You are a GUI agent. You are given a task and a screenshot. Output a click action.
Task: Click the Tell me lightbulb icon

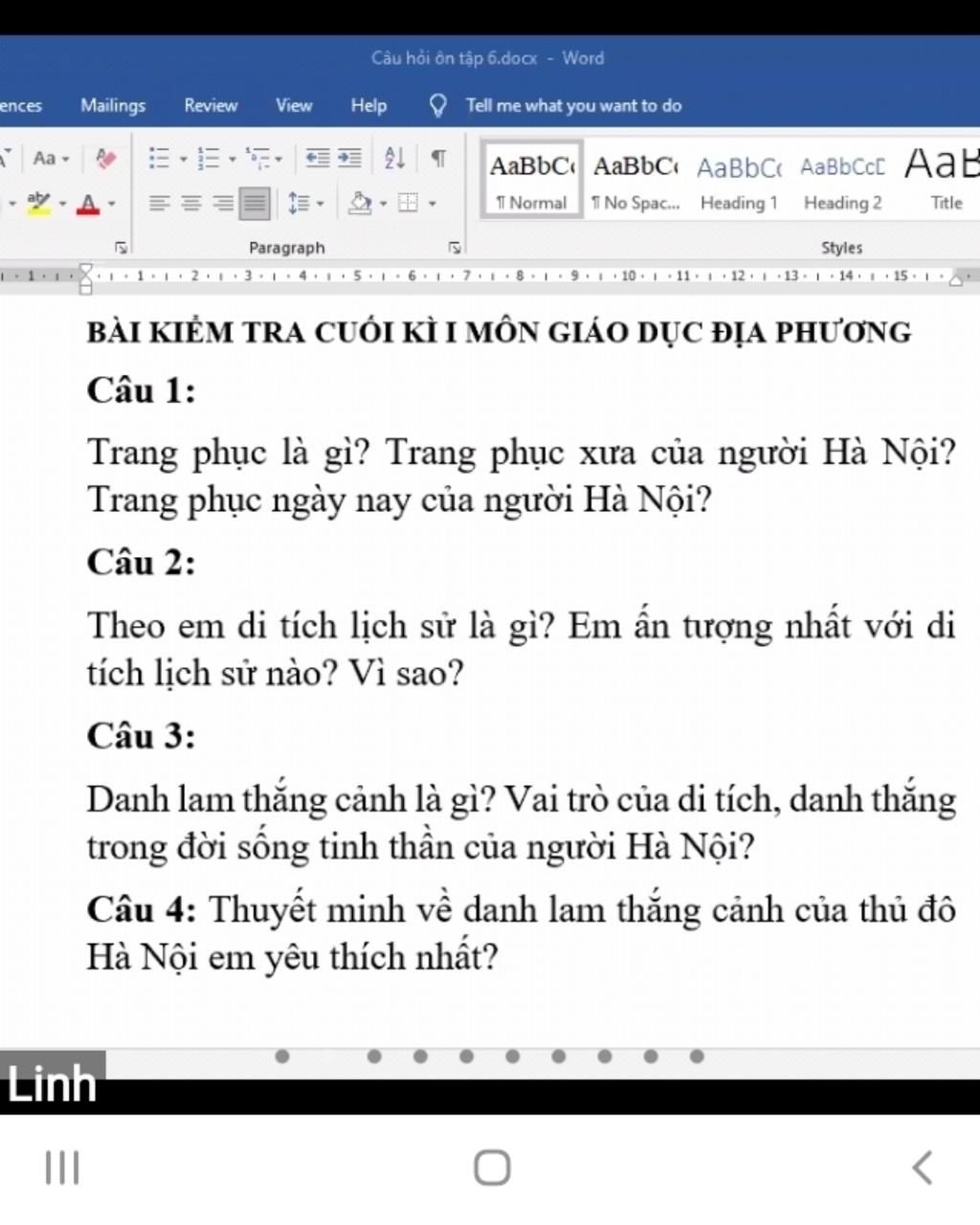[x=437, y=105]
